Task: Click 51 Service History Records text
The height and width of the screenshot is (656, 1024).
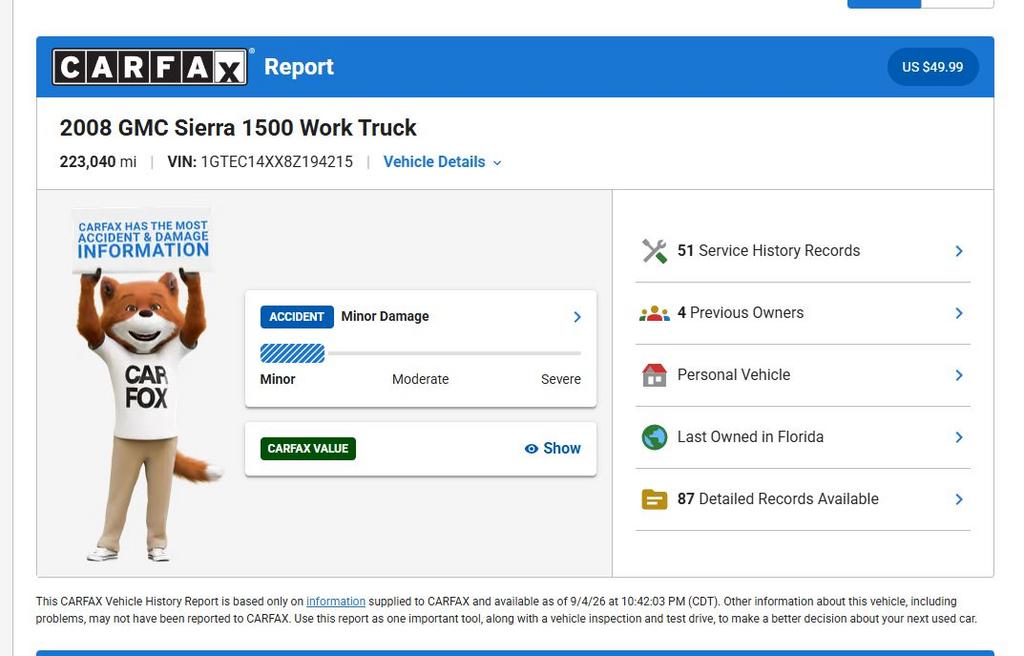Action: [768, 251]
